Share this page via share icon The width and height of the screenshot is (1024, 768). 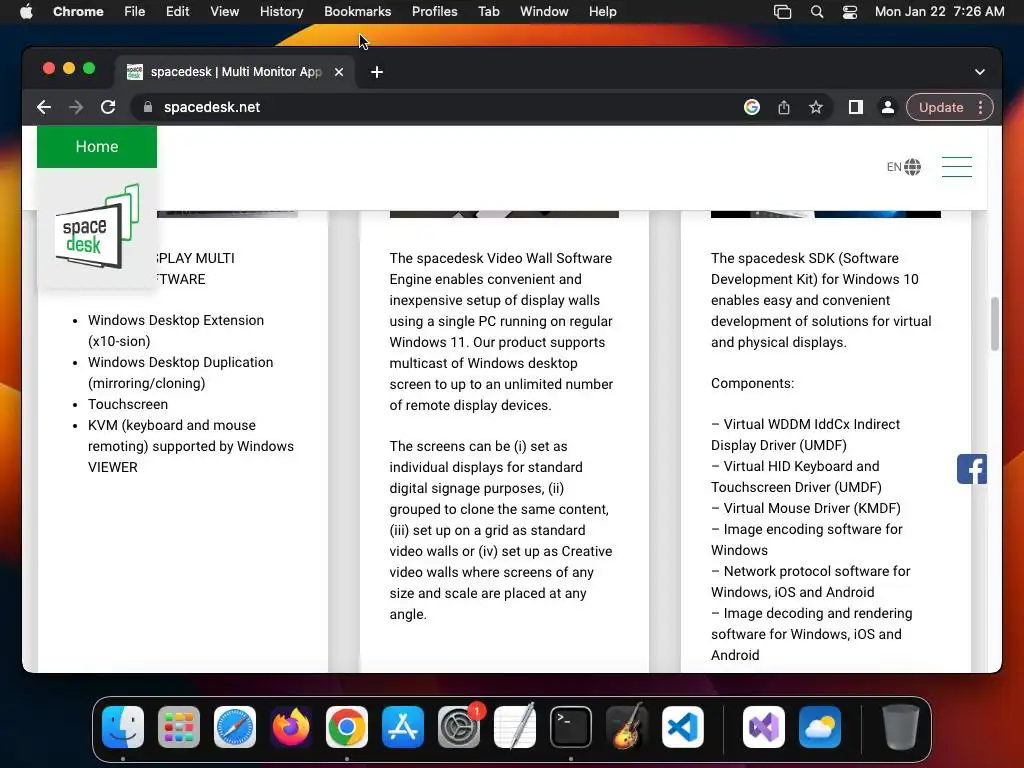[784, 107]
